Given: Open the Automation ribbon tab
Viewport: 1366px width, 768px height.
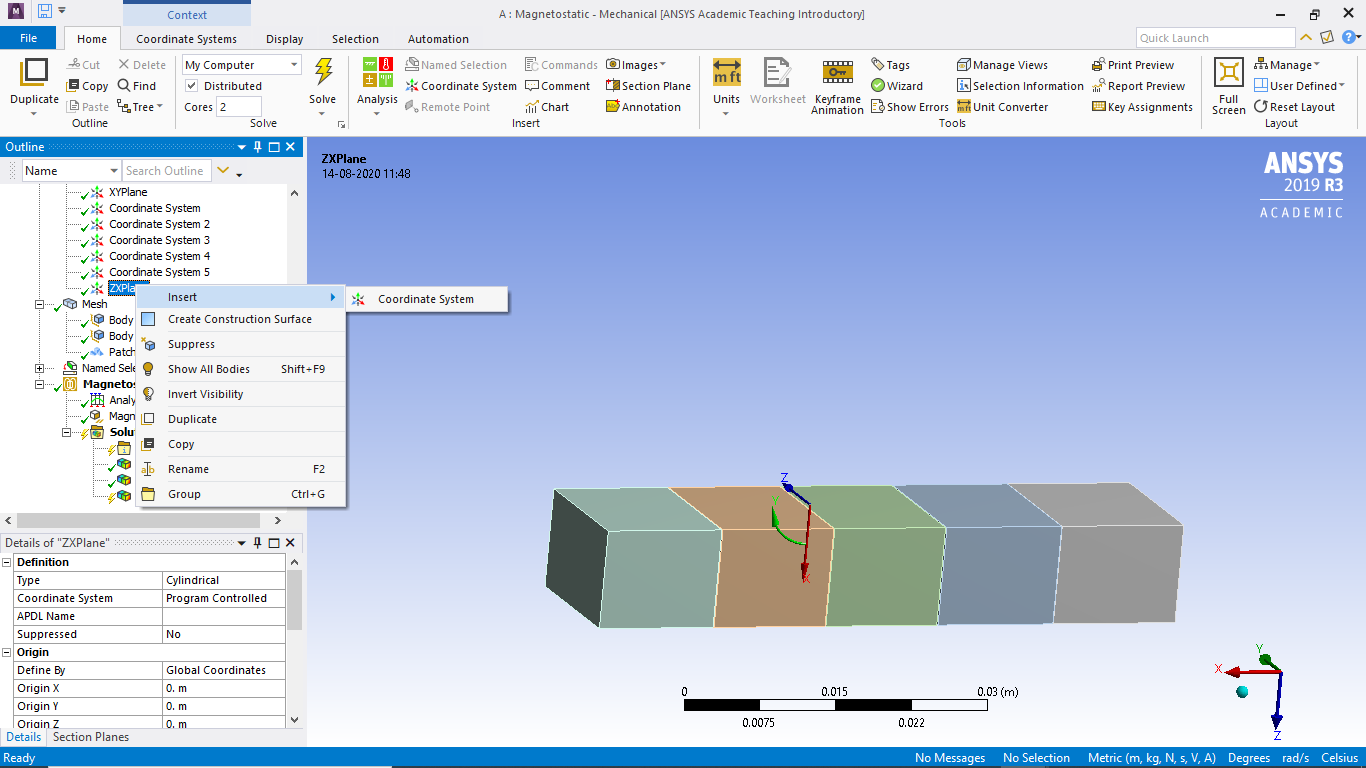Looking at the screenshot, I should click(438, 39).
